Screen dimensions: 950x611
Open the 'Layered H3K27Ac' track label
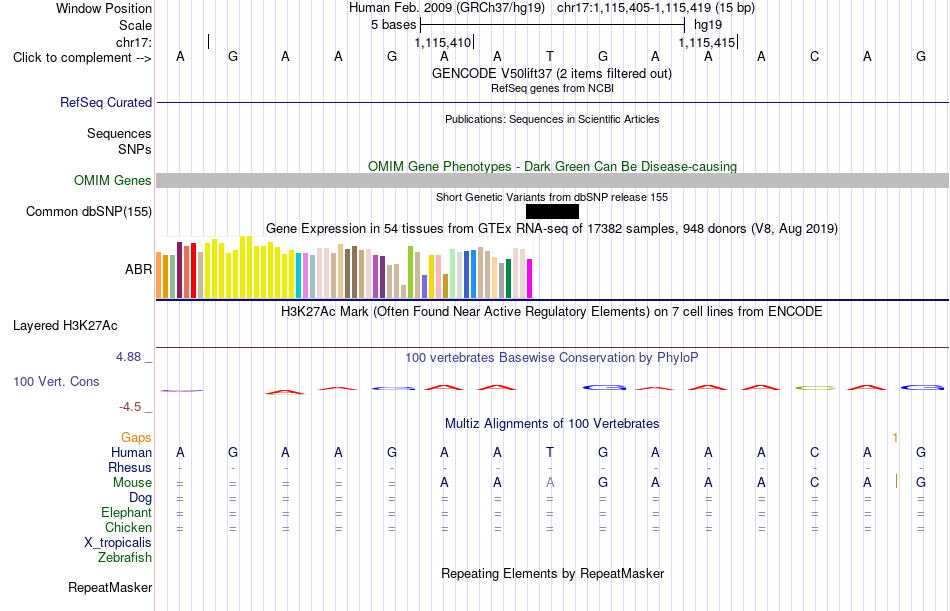(65, 326)
